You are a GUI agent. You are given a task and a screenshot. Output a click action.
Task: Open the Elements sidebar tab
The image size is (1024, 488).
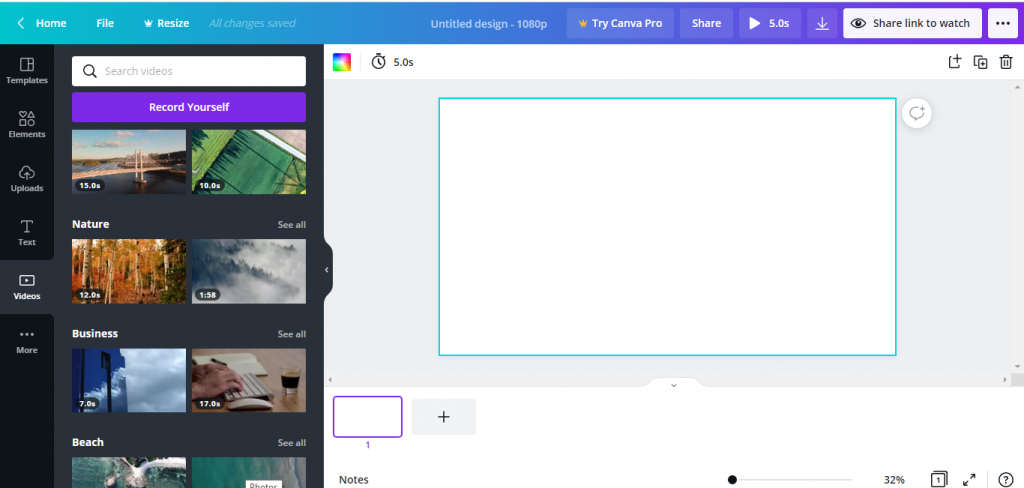[x=27, y=124]
